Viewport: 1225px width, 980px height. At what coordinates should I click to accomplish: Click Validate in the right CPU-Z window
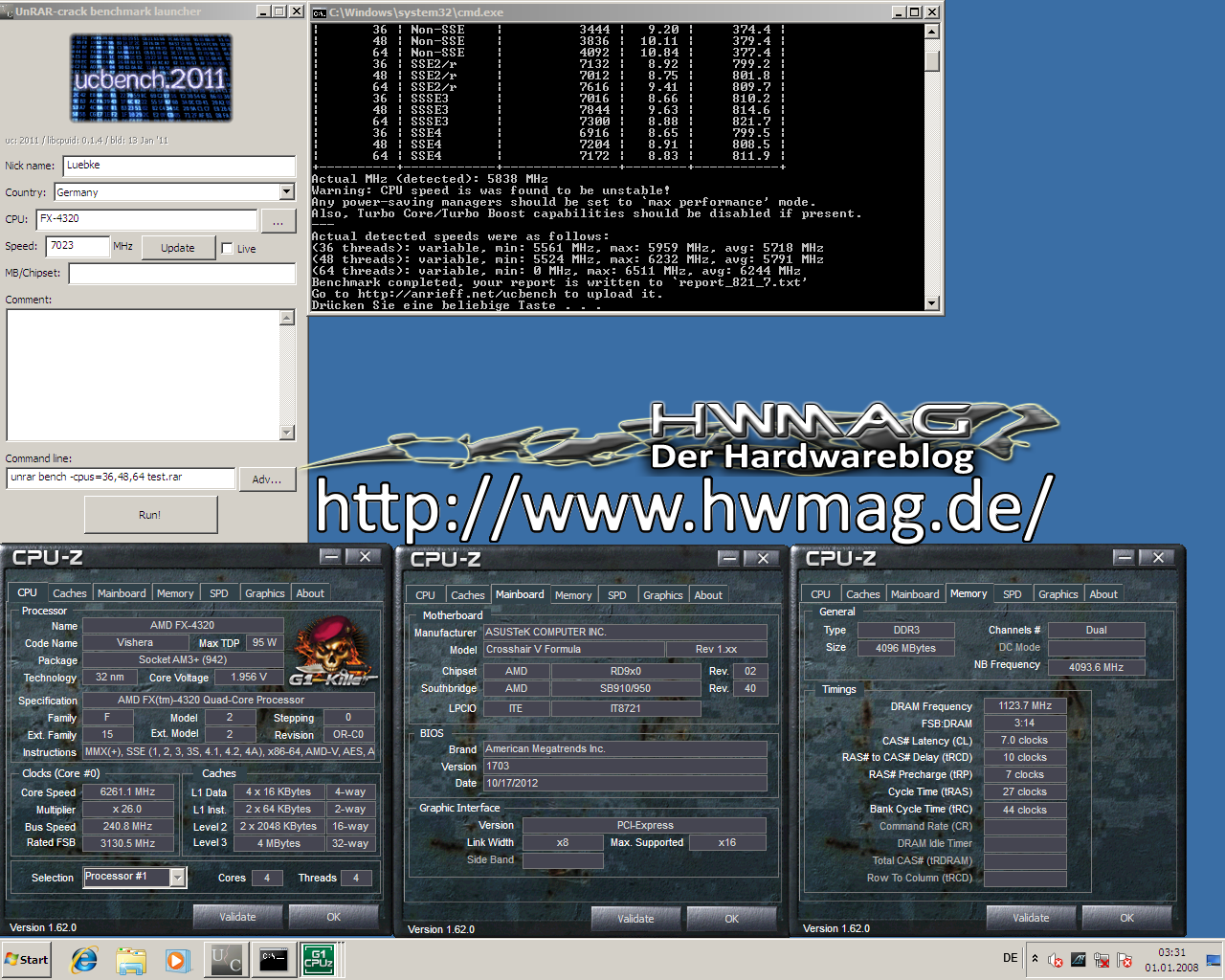1031,918
